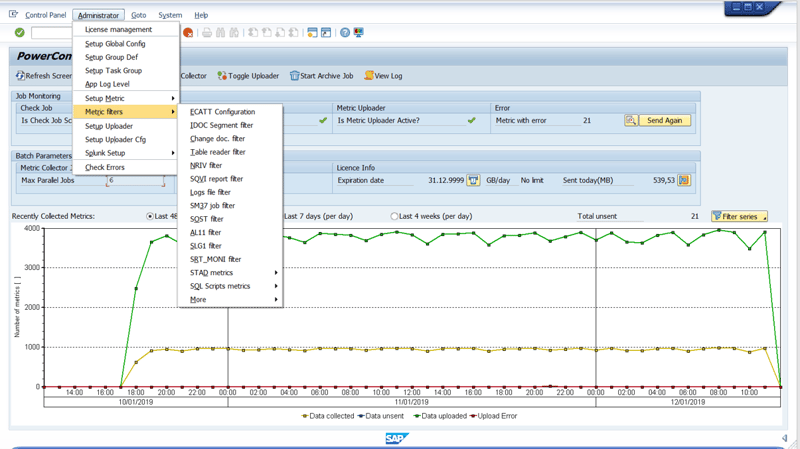Viewport: 800px width, 449px height.
Task: Click the Send Again button
Action: (x=664, y=120)
